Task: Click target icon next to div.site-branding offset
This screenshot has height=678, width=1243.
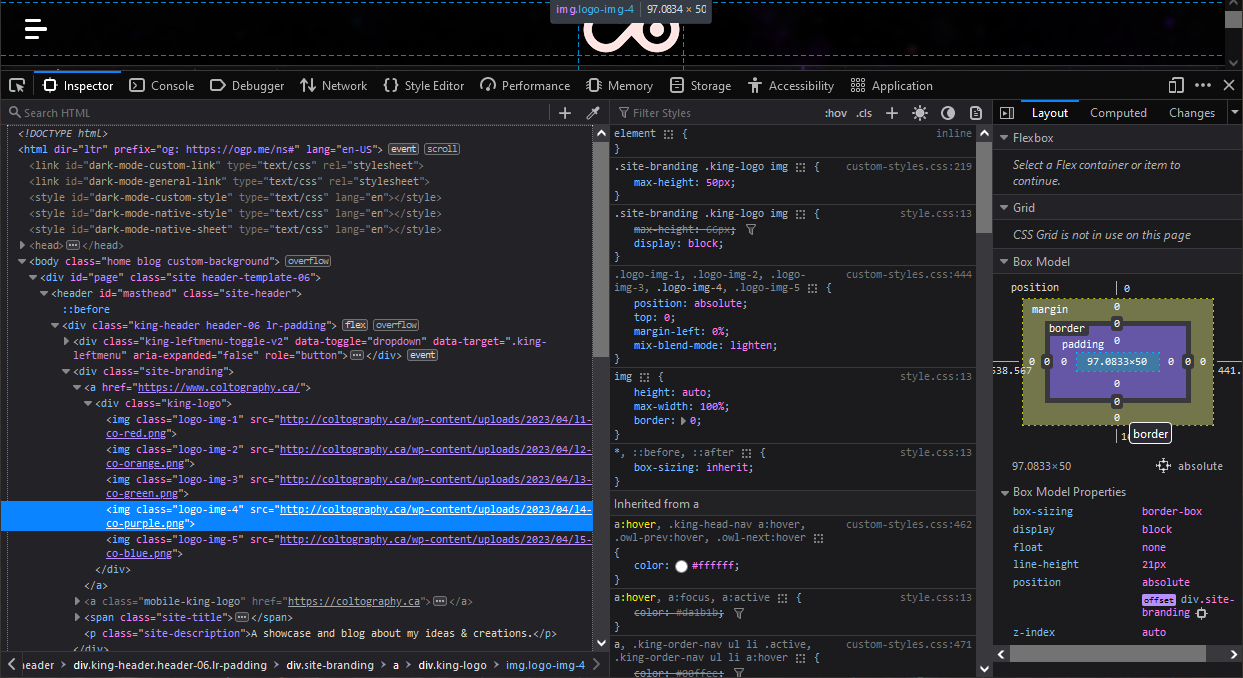Action: pos(1201,613)
